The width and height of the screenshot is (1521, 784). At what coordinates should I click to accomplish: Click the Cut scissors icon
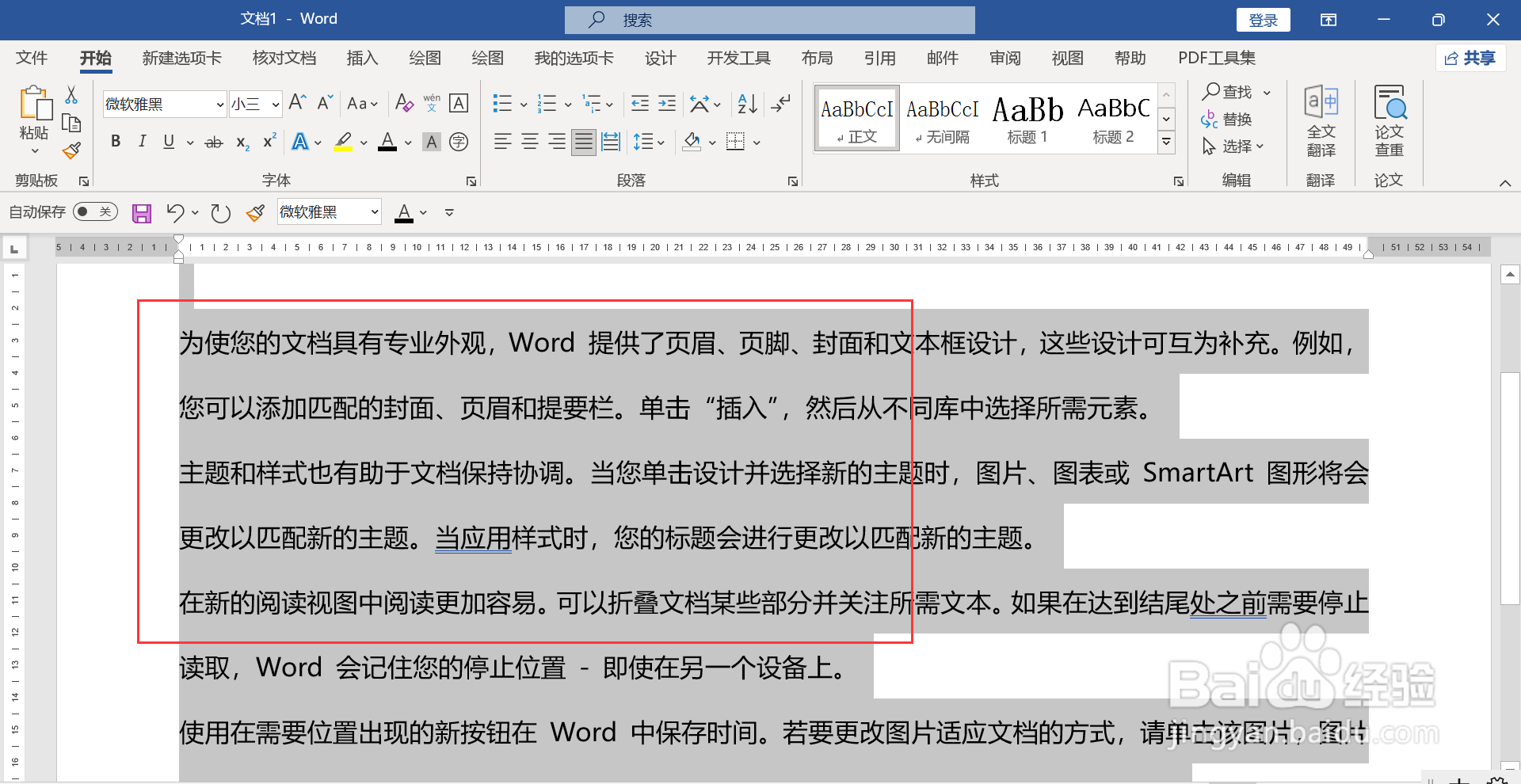point(71,95)
